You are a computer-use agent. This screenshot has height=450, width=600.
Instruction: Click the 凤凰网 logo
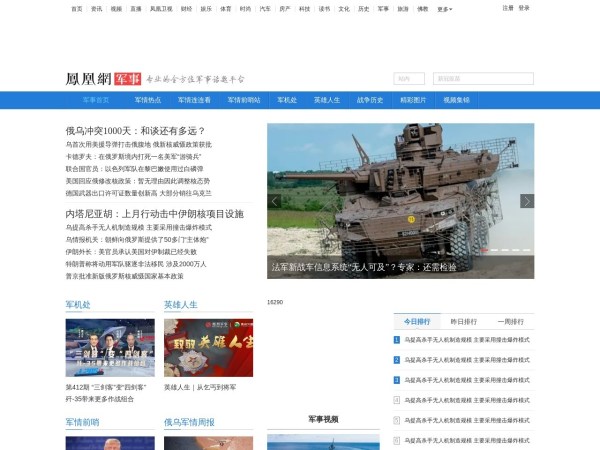(x=88, y=77)
